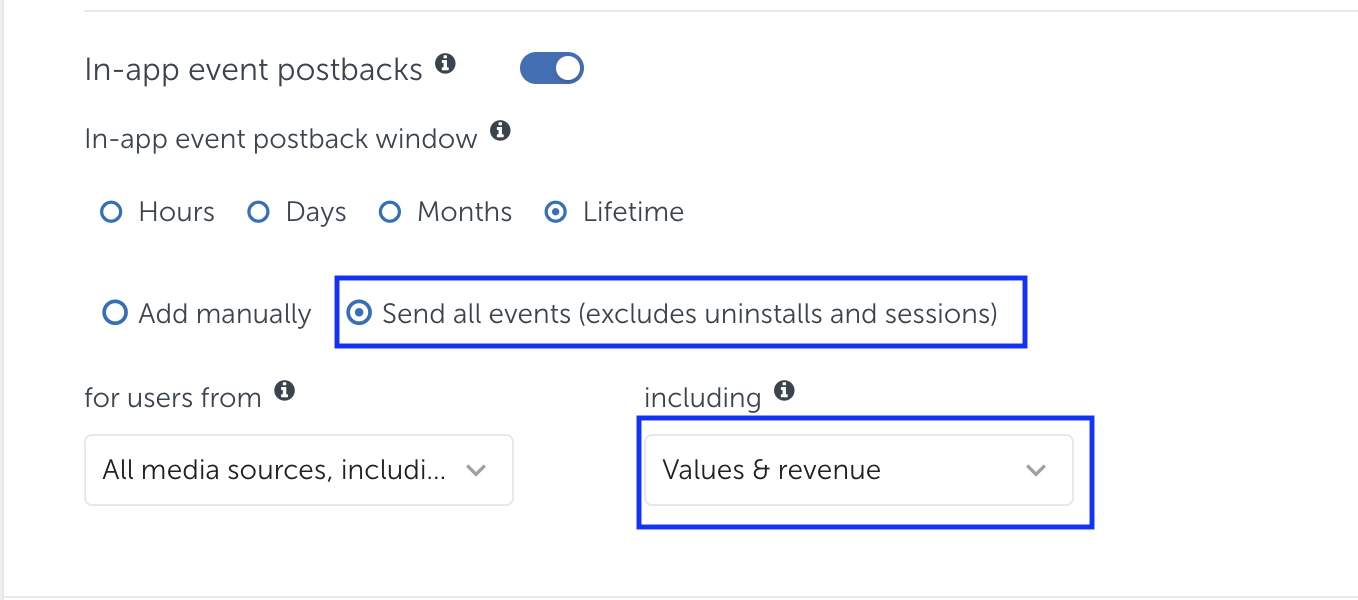Click the info icon beside 'including'
This screenshot has width=1358, height=600.
(785, 391)
